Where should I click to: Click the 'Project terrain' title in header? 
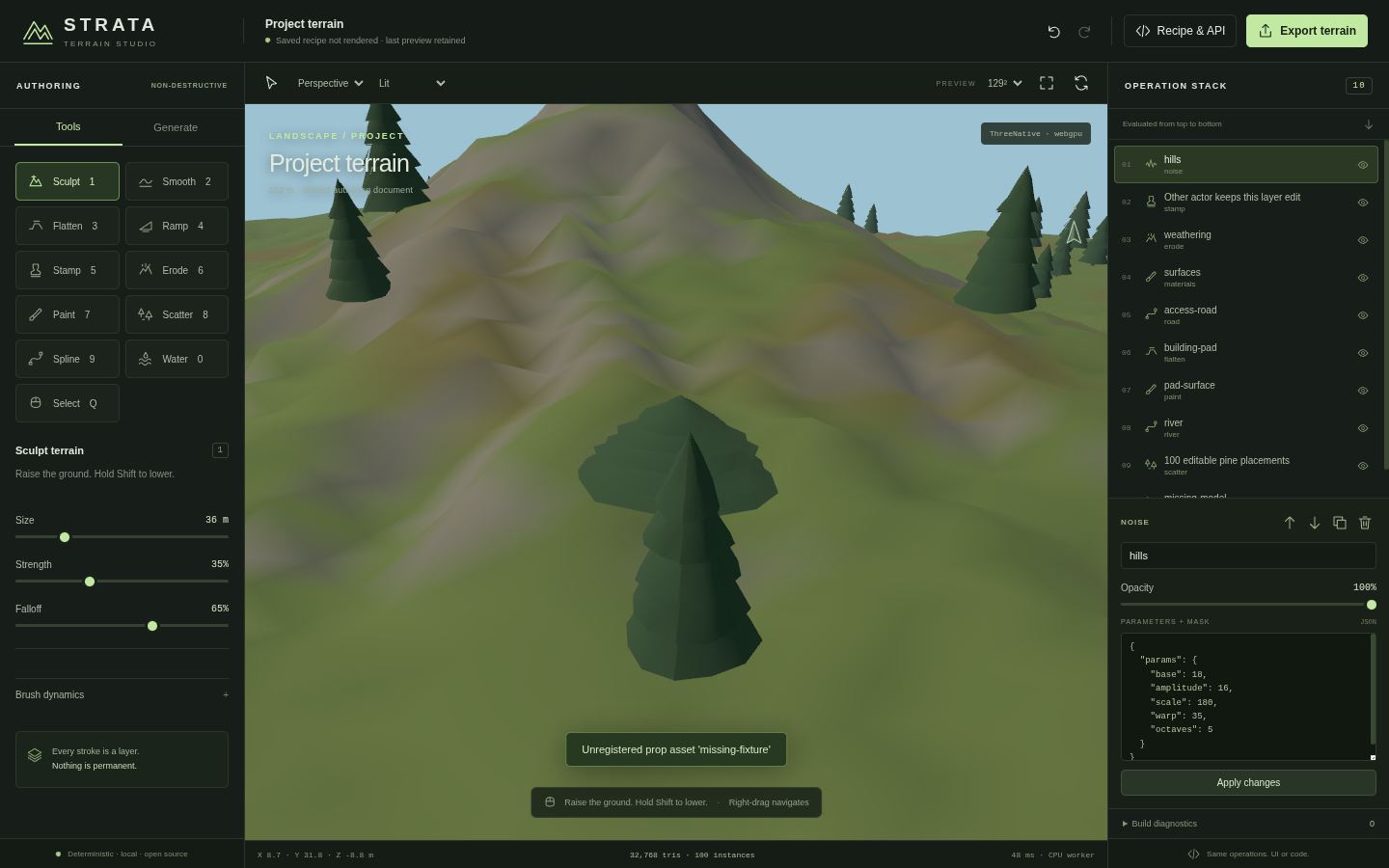(x=304, y=24)
